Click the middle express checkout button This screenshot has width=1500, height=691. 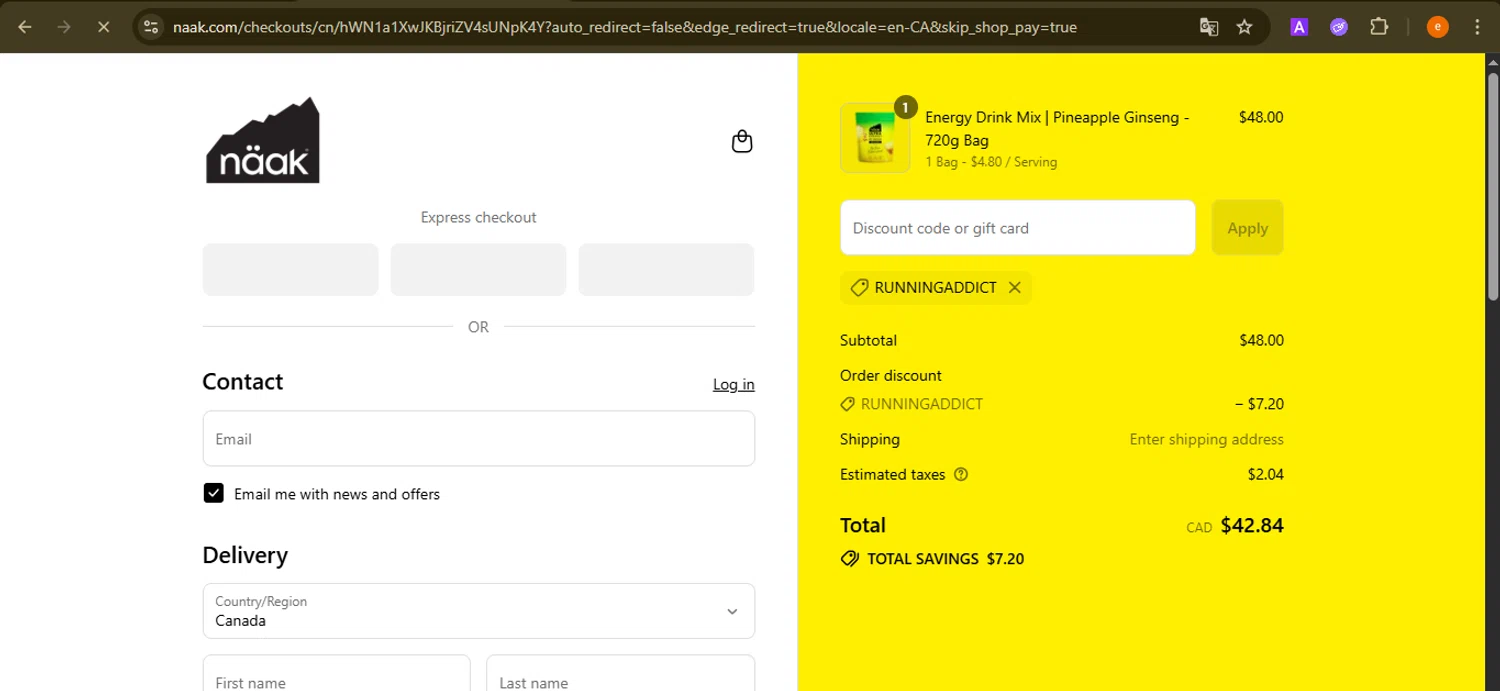(478, 269)
